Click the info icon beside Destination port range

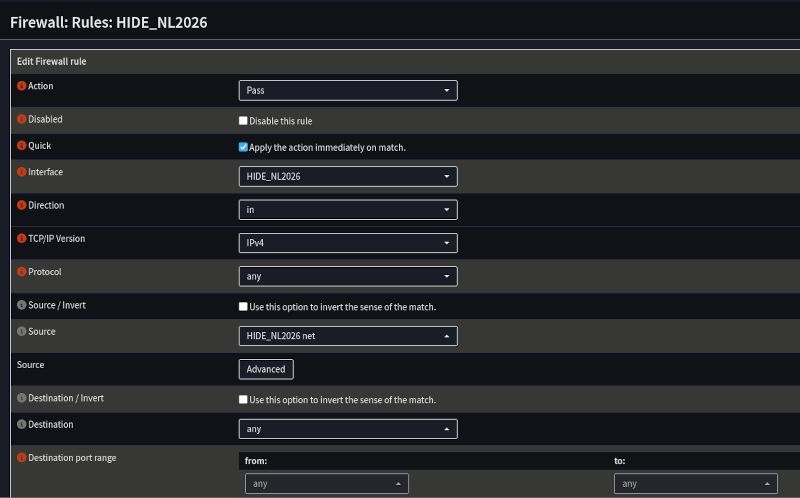[22, 457]
